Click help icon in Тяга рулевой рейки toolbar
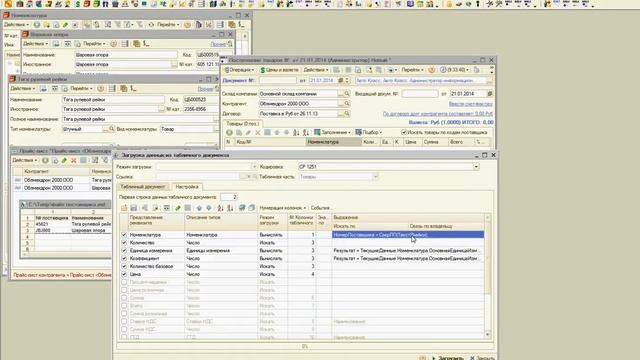Image resolution: width=640 pixels, height=360 pixels. click(100, 89)
